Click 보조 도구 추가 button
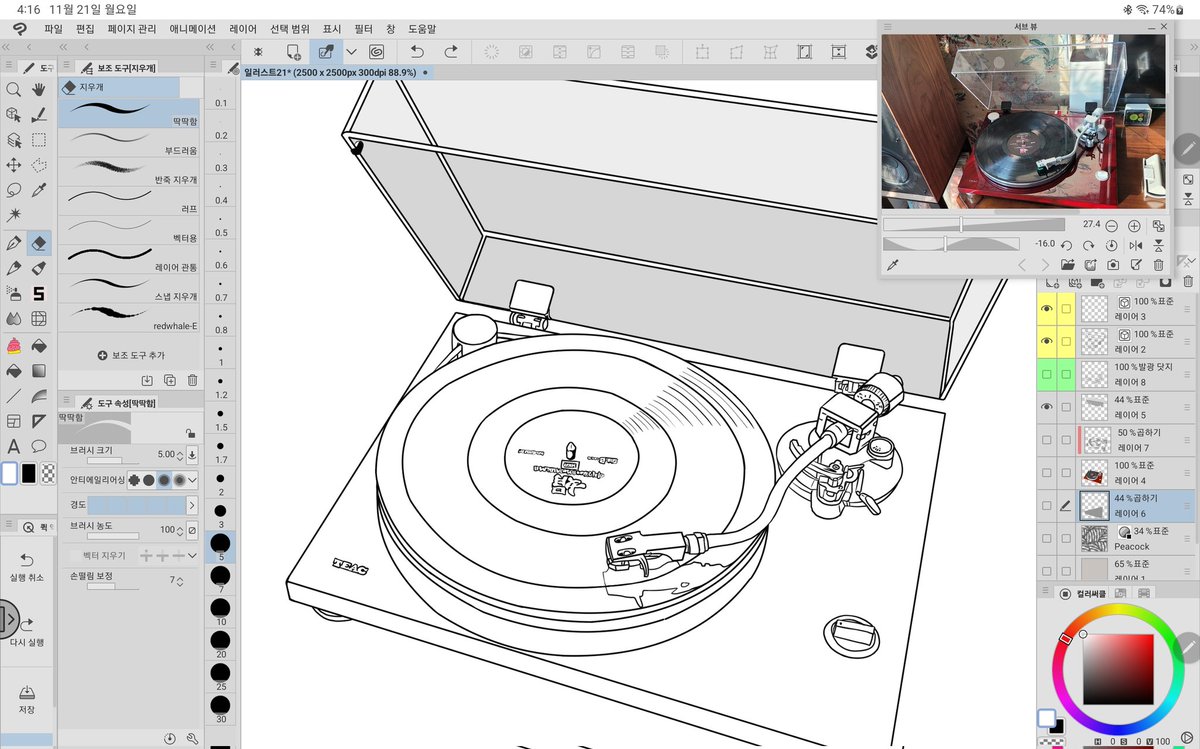1200x749 pixels. (x=131, y=355)
